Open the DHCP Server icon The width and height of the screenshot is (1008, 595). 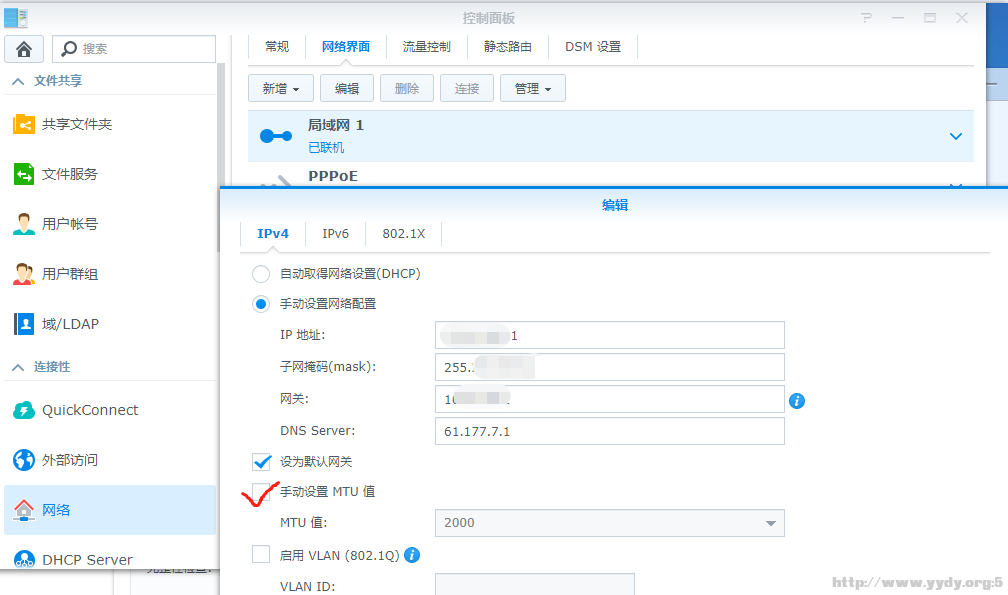tap(24, 560)
